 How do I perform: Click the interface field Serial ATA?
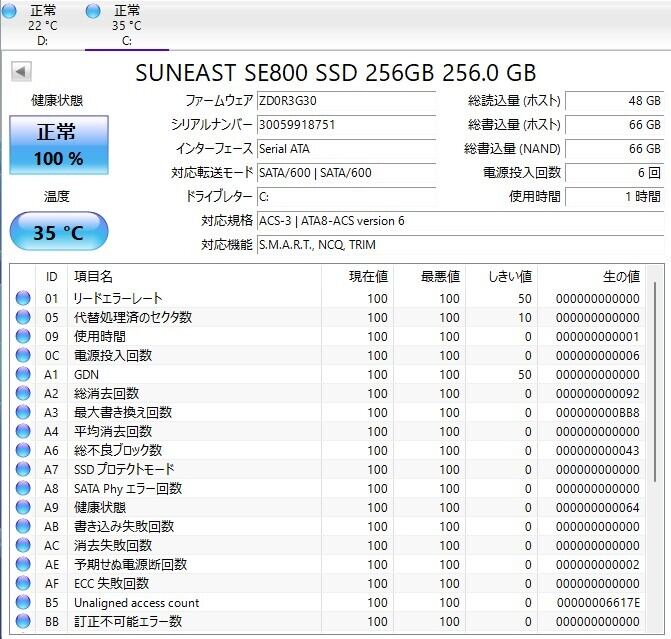click(x=346, y=149)
